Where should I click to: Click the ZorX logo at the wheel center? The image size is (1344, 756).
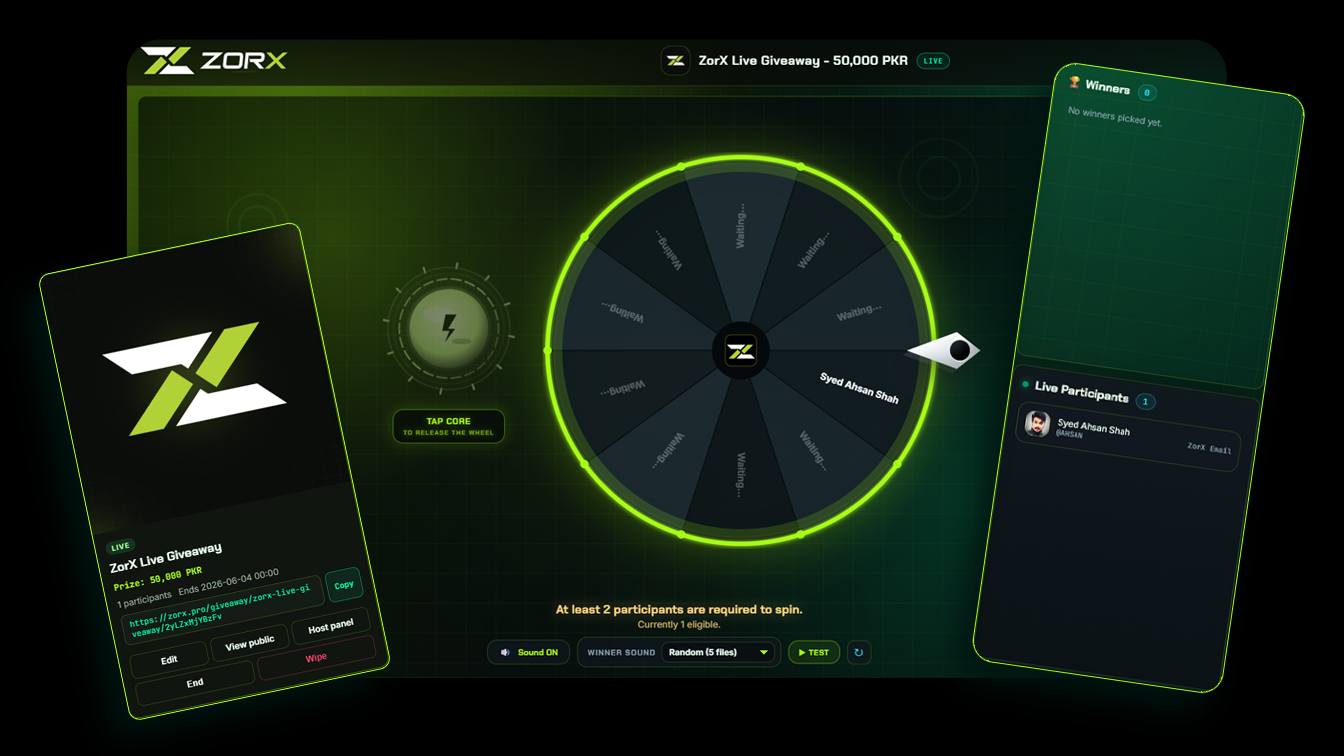(x=741, y=351)
